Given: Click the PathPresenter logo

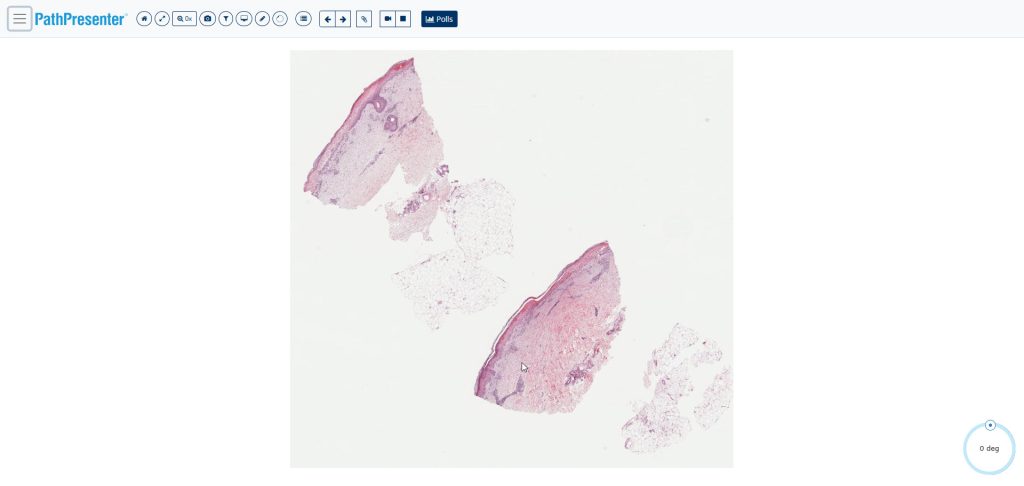Looking at the screenshot, I should coord(81,19).
